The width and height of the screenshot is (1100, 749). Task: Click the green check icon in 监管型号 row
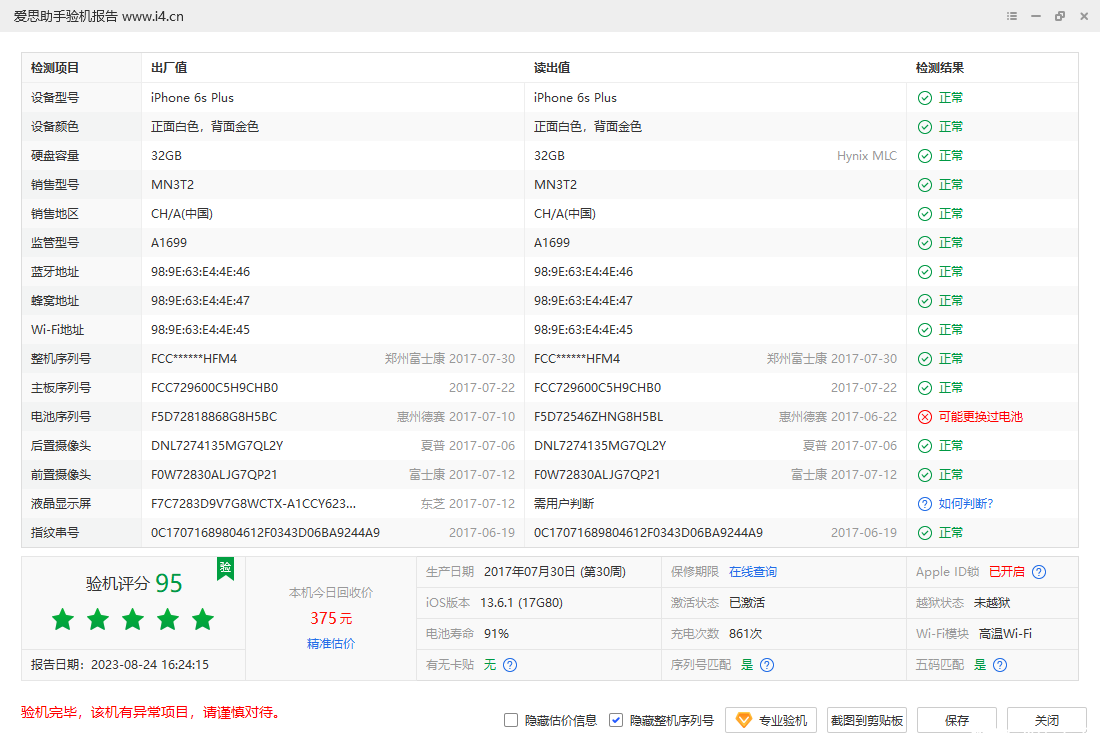point(925,243)
